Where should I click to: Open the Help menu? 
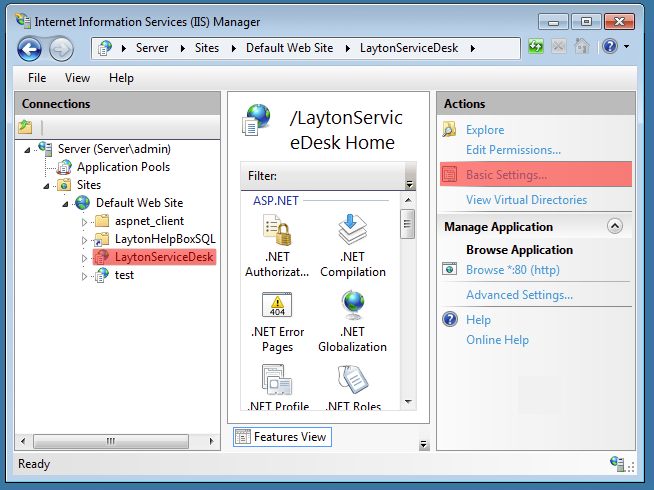click(x=121, y=78)
